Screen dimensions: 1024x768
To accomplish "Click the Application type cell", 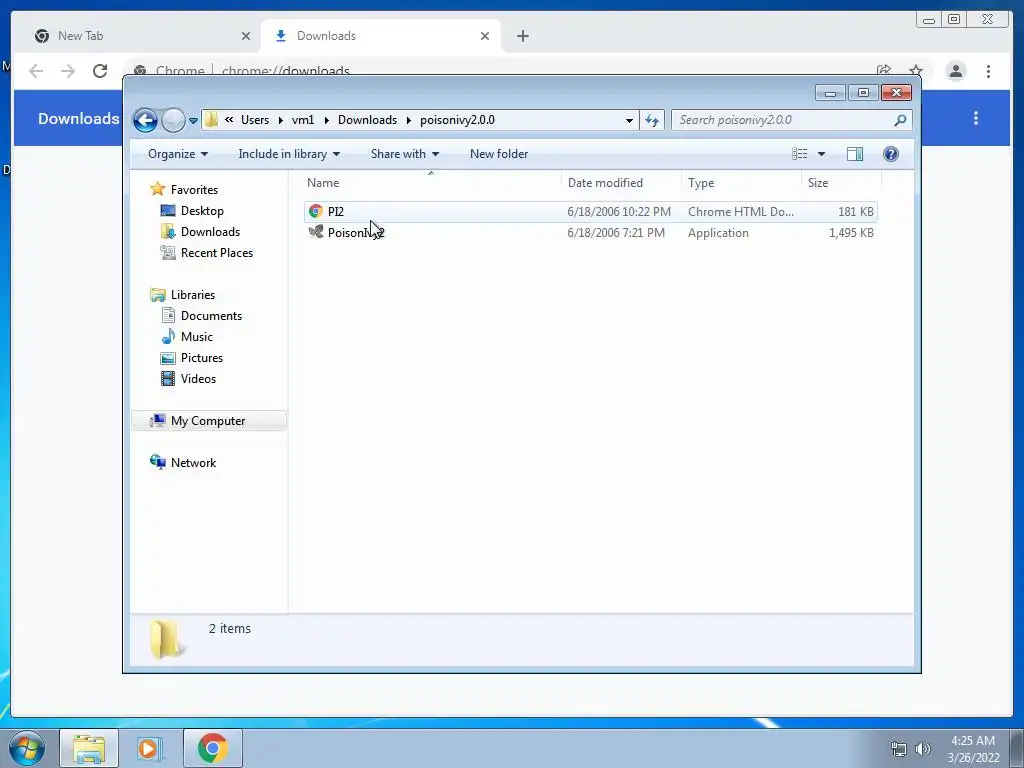I will click(718, 232).
